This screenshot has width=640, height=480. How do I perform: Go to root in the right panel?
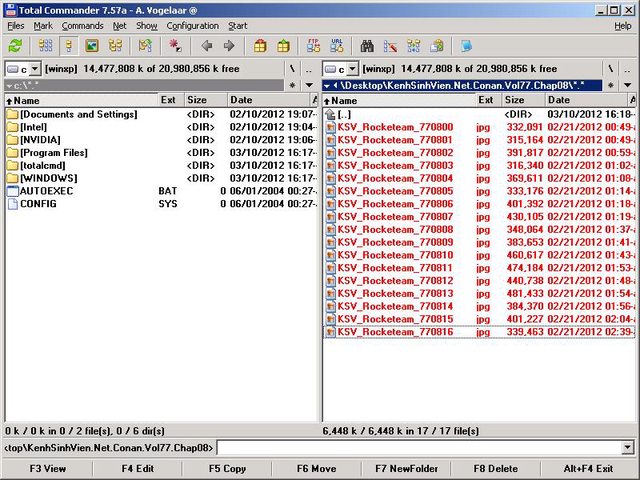611,69
